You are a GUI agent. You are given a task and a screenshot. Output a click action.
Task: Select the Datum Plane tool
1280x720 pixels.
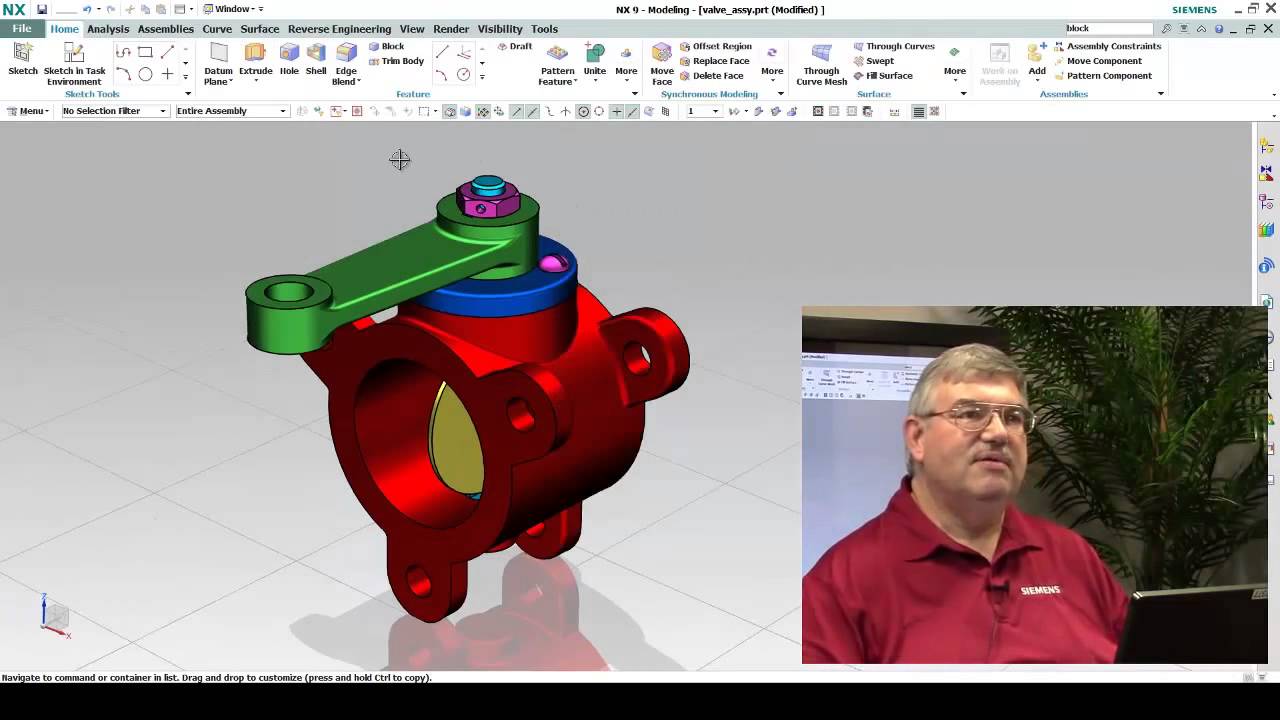click(218, 64)
